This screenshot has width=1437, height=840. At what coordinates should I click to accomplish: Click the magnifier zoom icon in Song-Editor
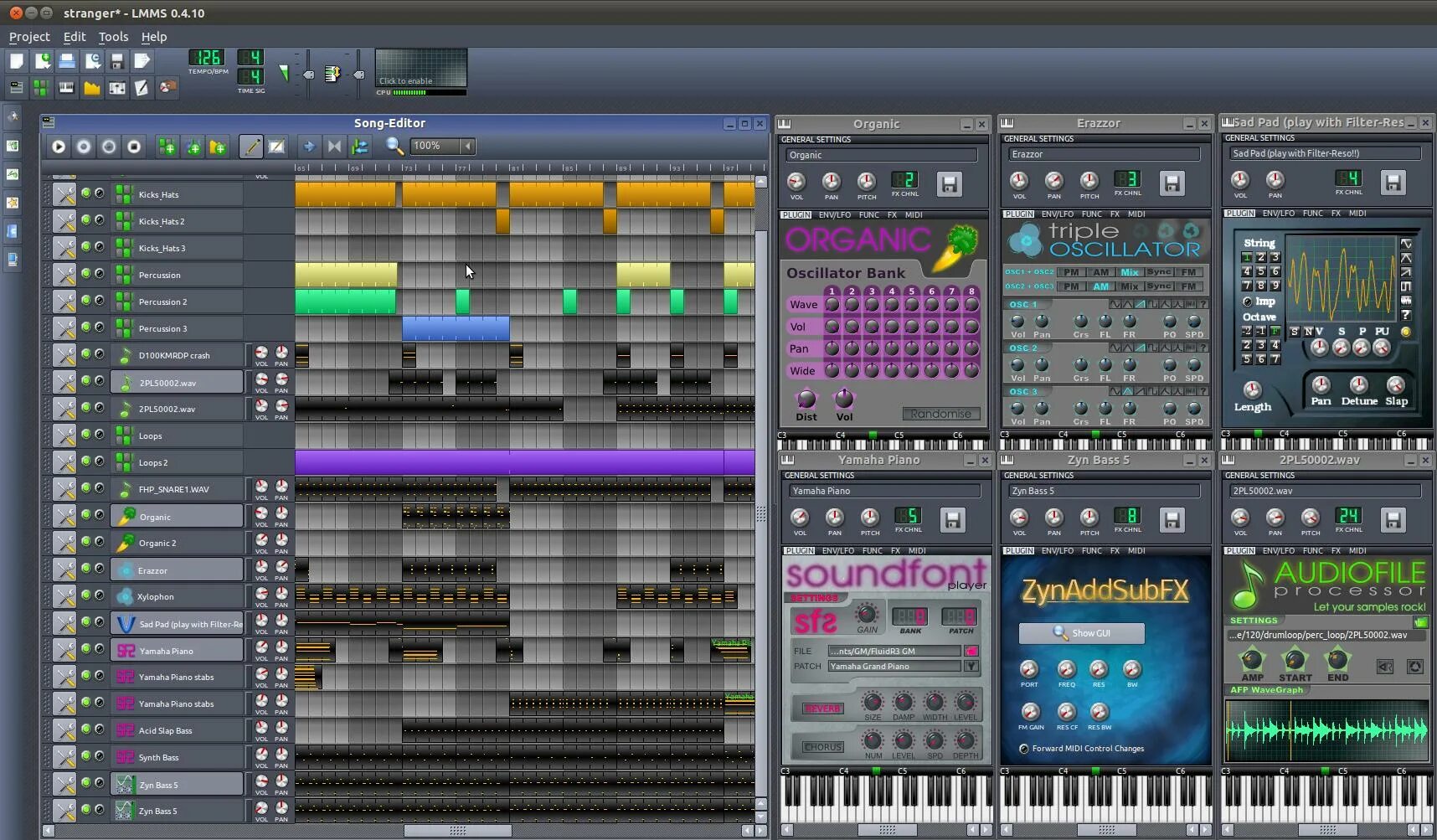click(394, 147)
